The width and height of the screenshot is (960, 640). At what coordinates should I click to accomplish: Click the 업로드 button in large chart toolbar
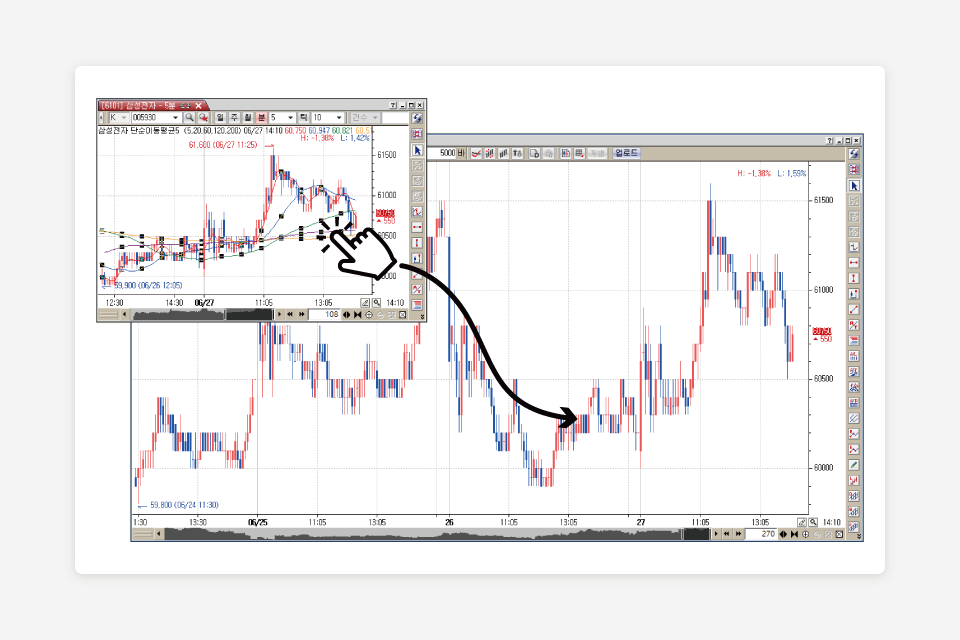(627, 153)
